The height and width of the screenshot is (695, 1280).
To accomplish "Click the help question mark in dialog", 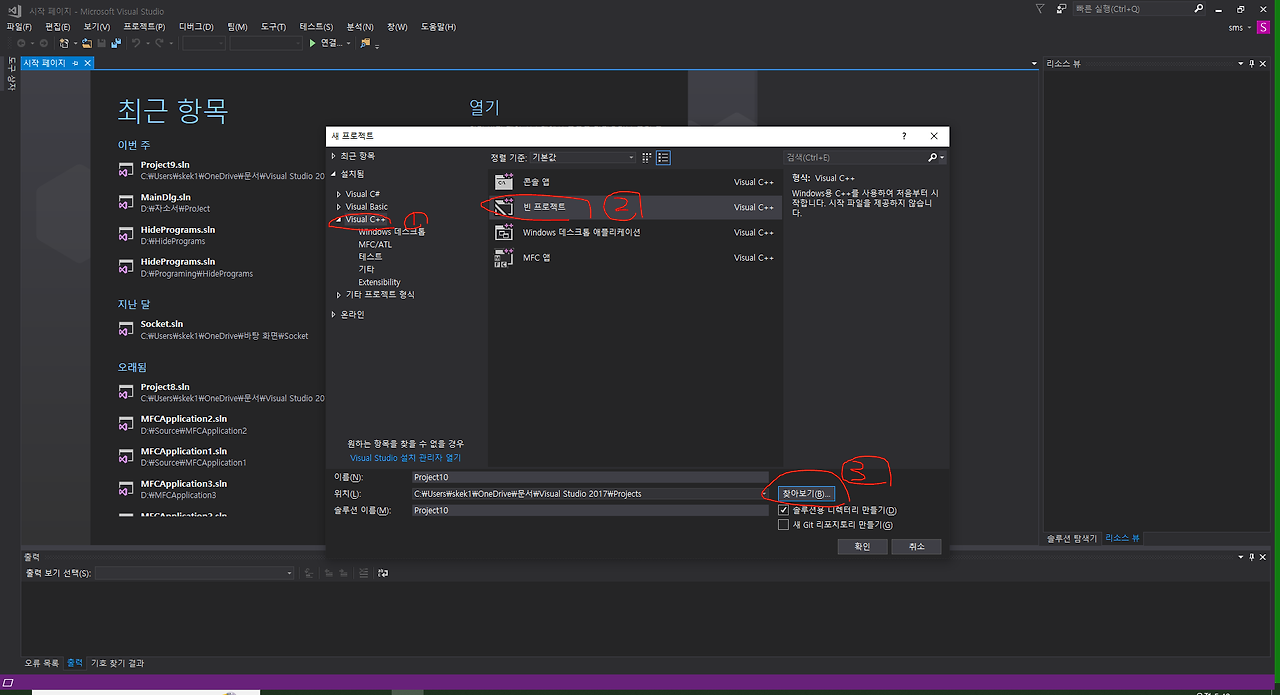I will 904,136.
